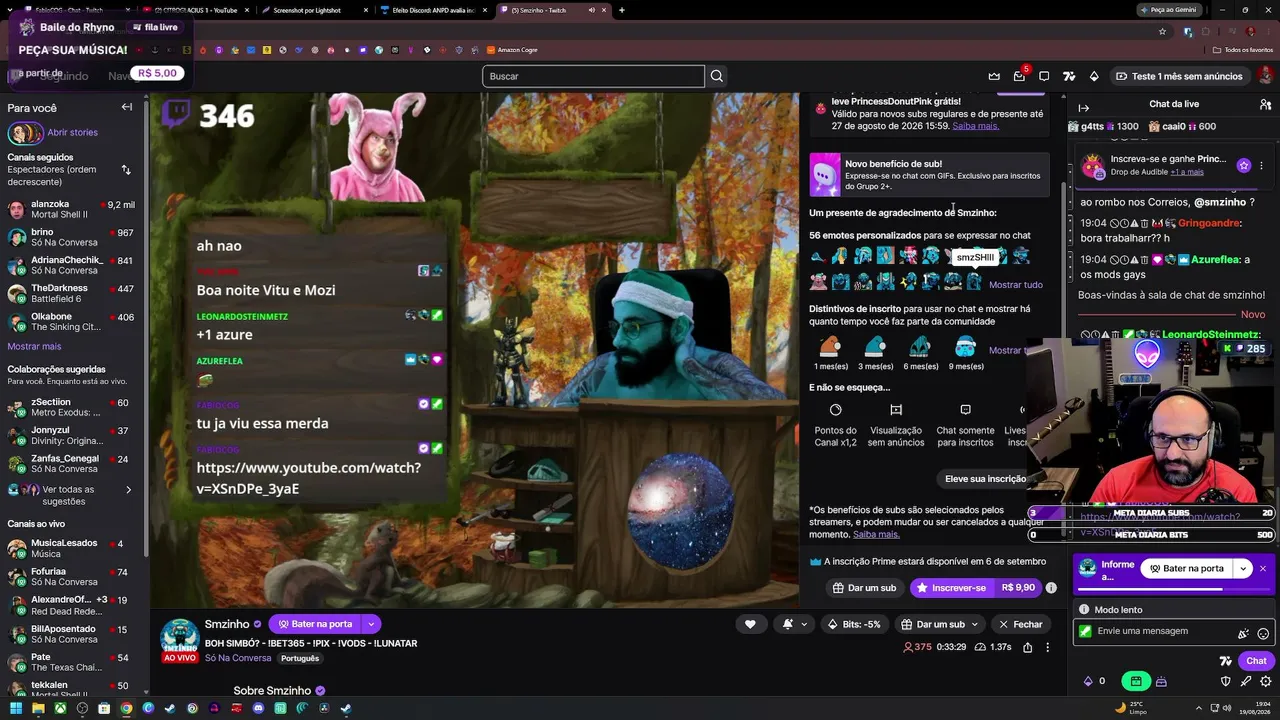Open TheDarkness channel in sidebar

(71, 293)
